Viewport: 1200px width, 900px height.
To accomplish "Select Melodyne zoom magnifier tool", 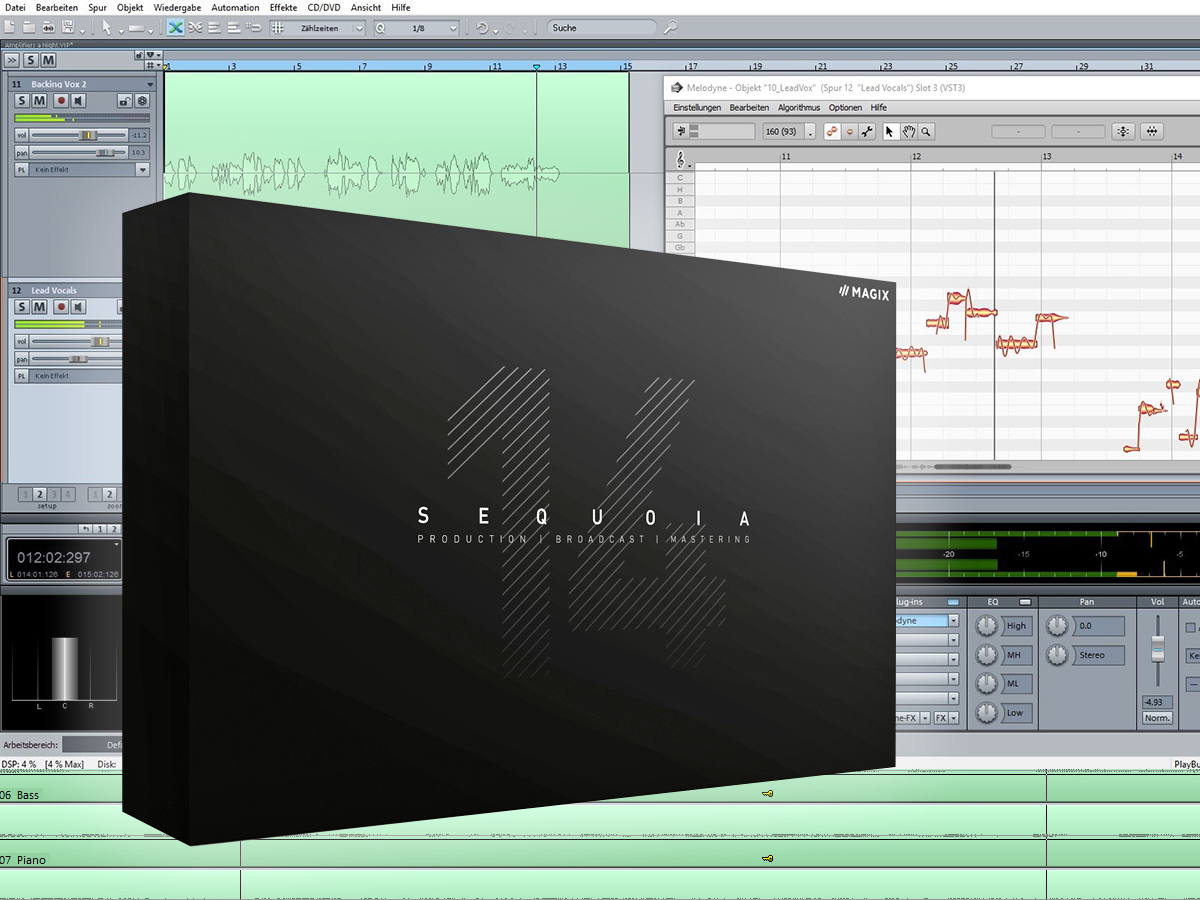I will click(x=926, y=131).
